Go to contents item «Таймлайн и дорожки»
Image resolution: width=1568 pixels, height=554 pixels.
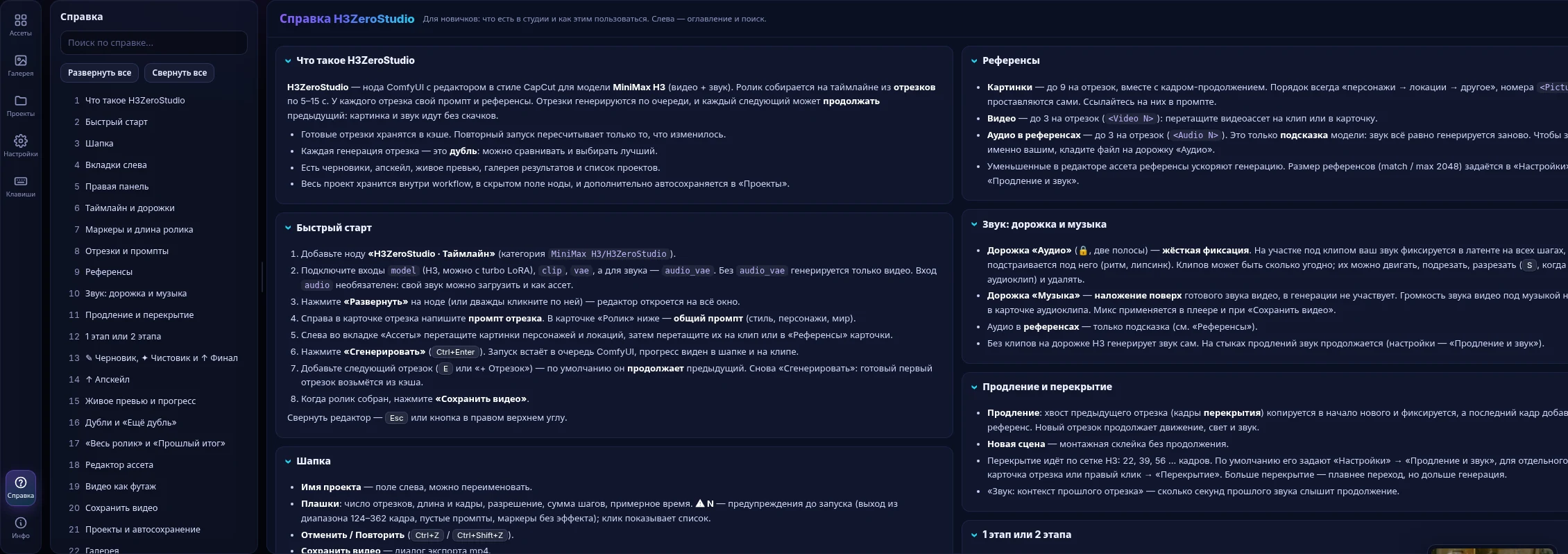click(x=154, y=208)
